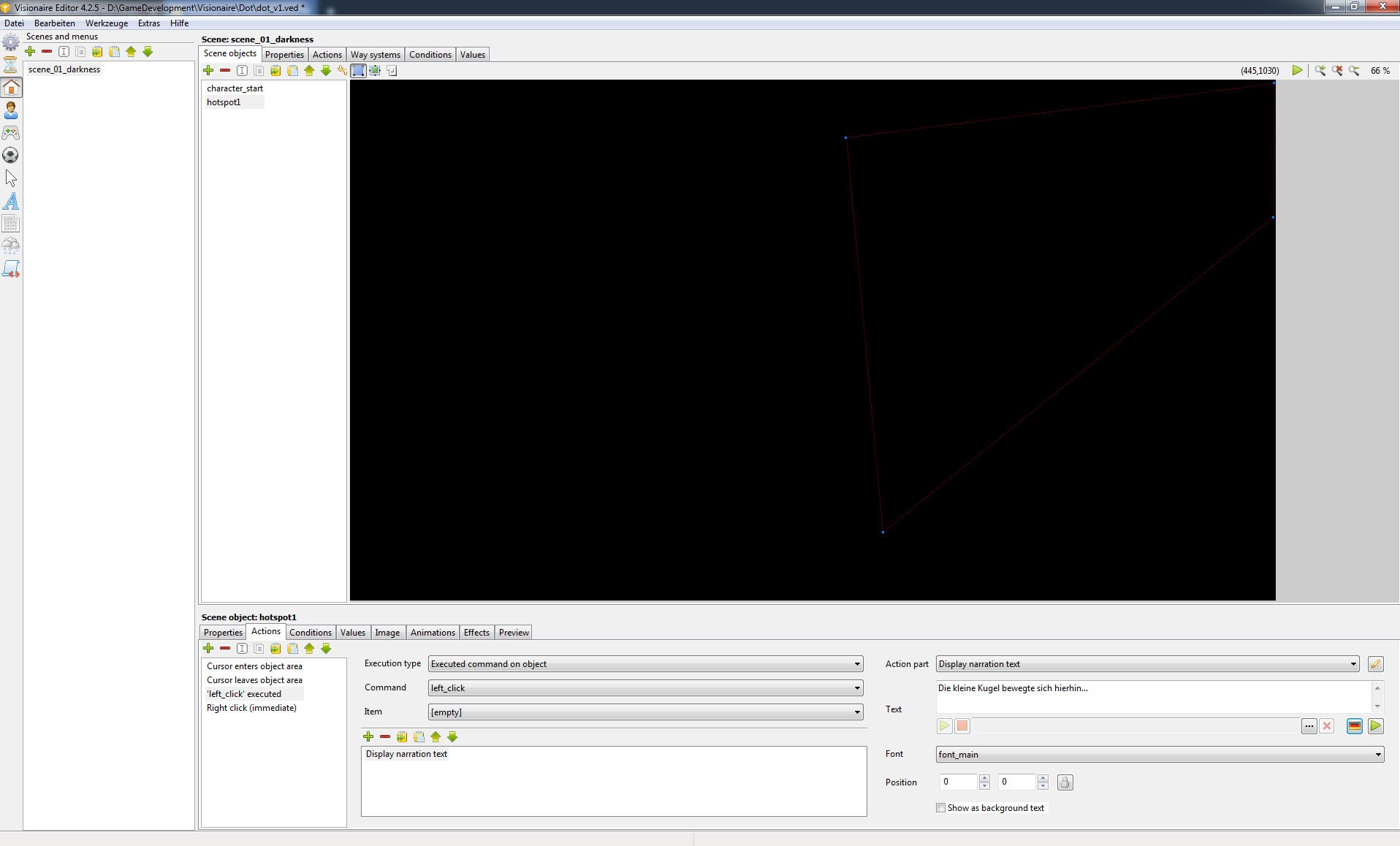Switch to scene Conditions tab

point(430,55)
